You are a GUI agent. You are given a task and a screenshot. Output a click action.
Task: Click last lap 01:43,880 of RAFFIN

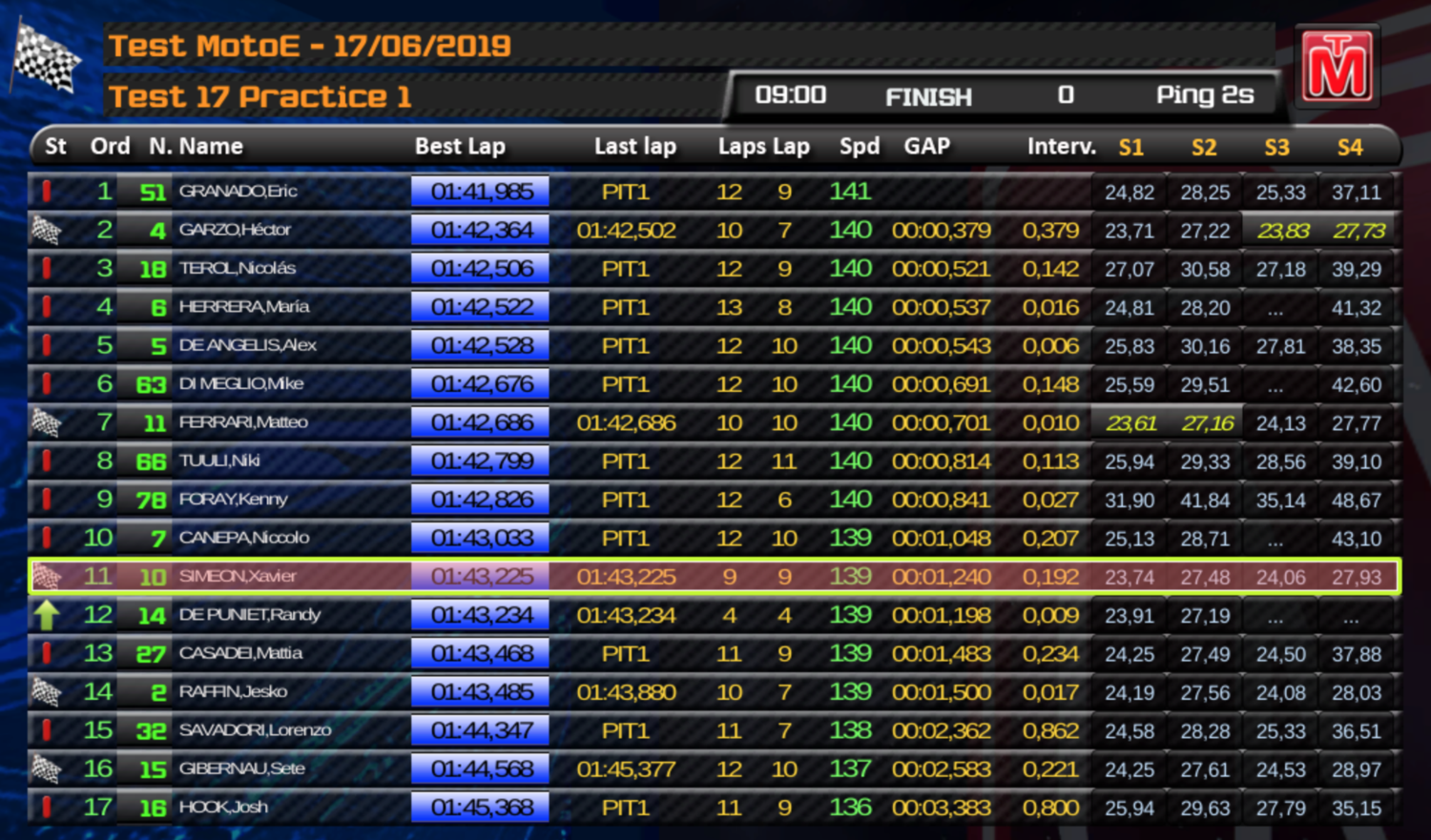tap(626, 692)
